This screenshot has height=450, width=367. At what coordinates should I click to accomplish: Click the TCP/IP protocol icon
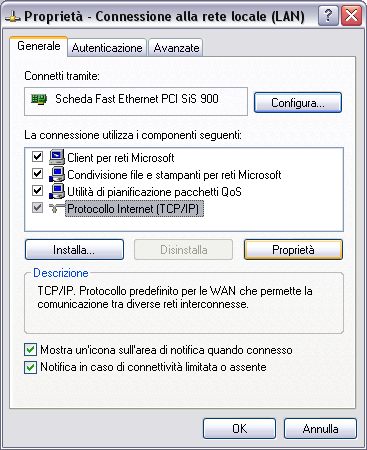[57, 208]
